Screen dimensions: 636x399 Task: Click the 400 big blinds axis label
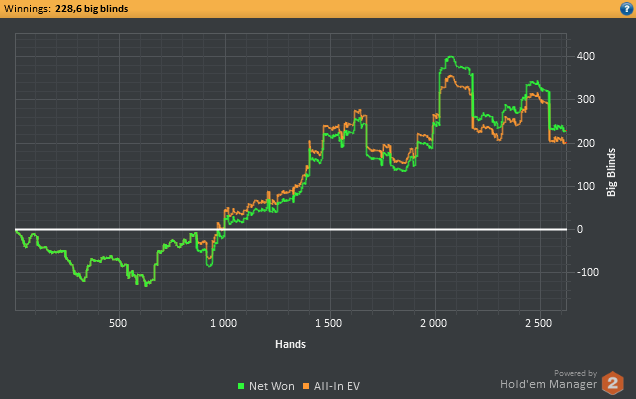point(586,56)
